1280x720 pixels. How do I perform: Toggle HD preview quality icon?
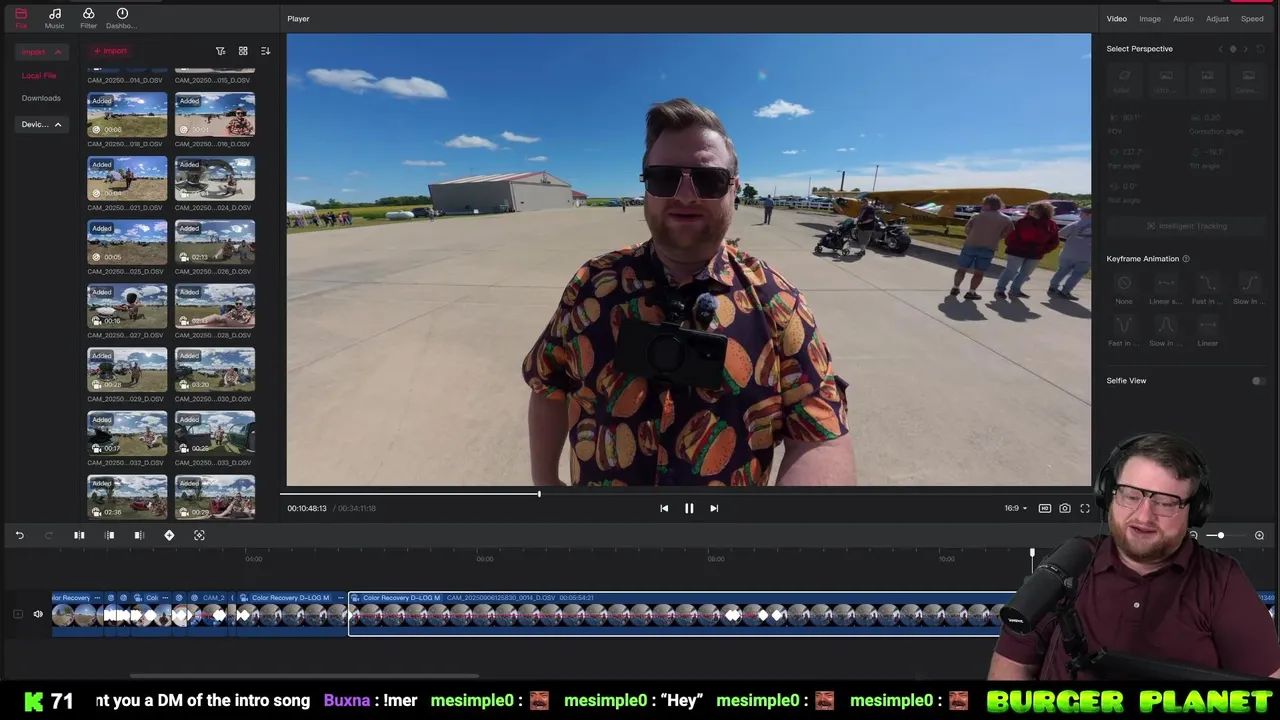pyautogui.click(x=1045, y=508)
